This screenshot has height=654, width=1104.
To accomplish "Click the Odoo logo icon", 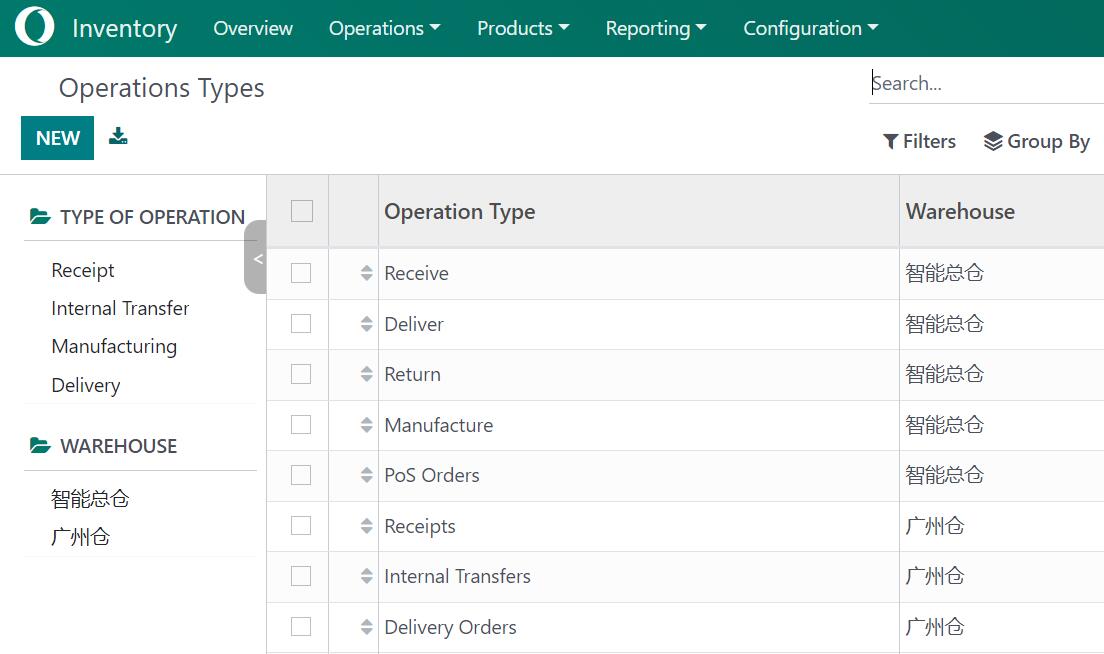I will click(x=34, y=27).
